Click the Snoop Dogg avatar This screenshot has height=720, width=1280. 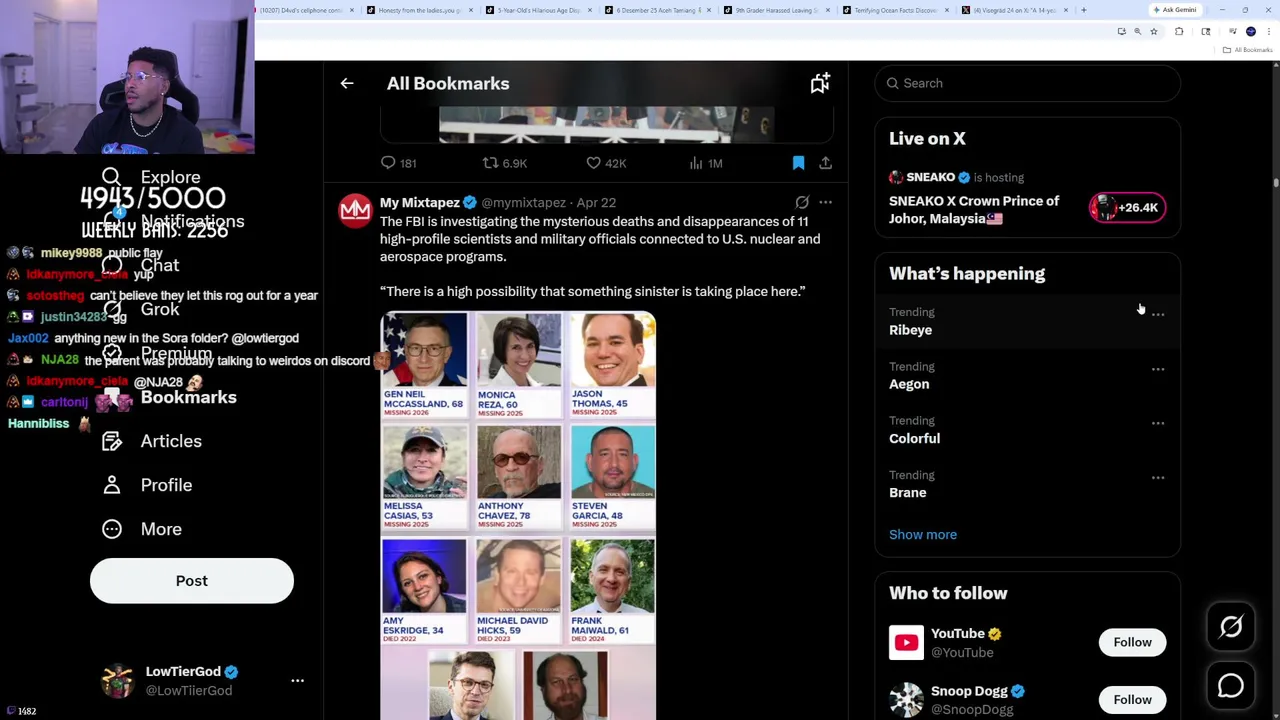tap(906, 700)
